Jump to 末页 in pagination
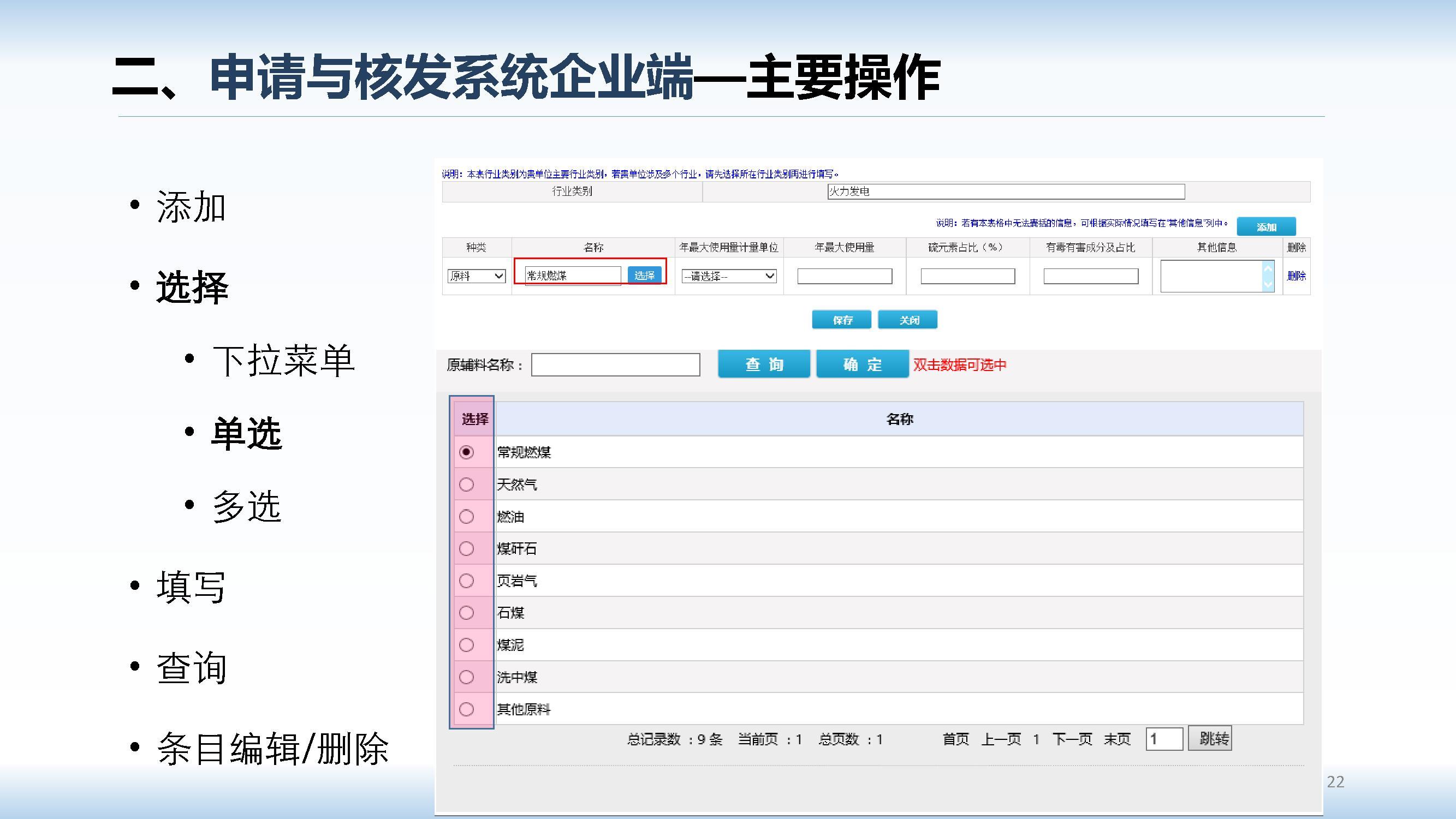1456x819 pixels. click(x=1117, y=739)
